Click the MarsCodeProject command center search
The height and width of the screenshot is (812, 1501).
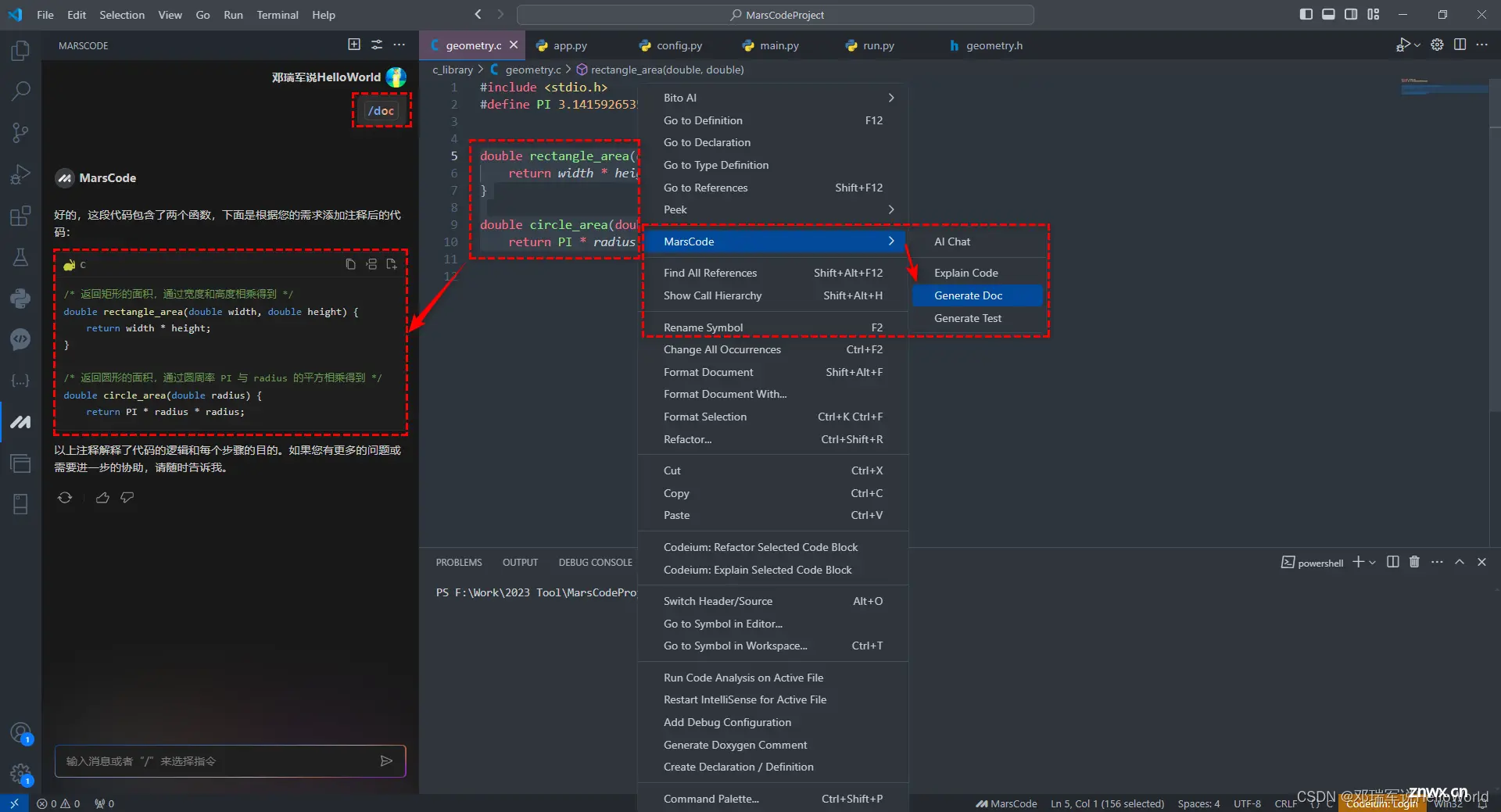point(776,14)
